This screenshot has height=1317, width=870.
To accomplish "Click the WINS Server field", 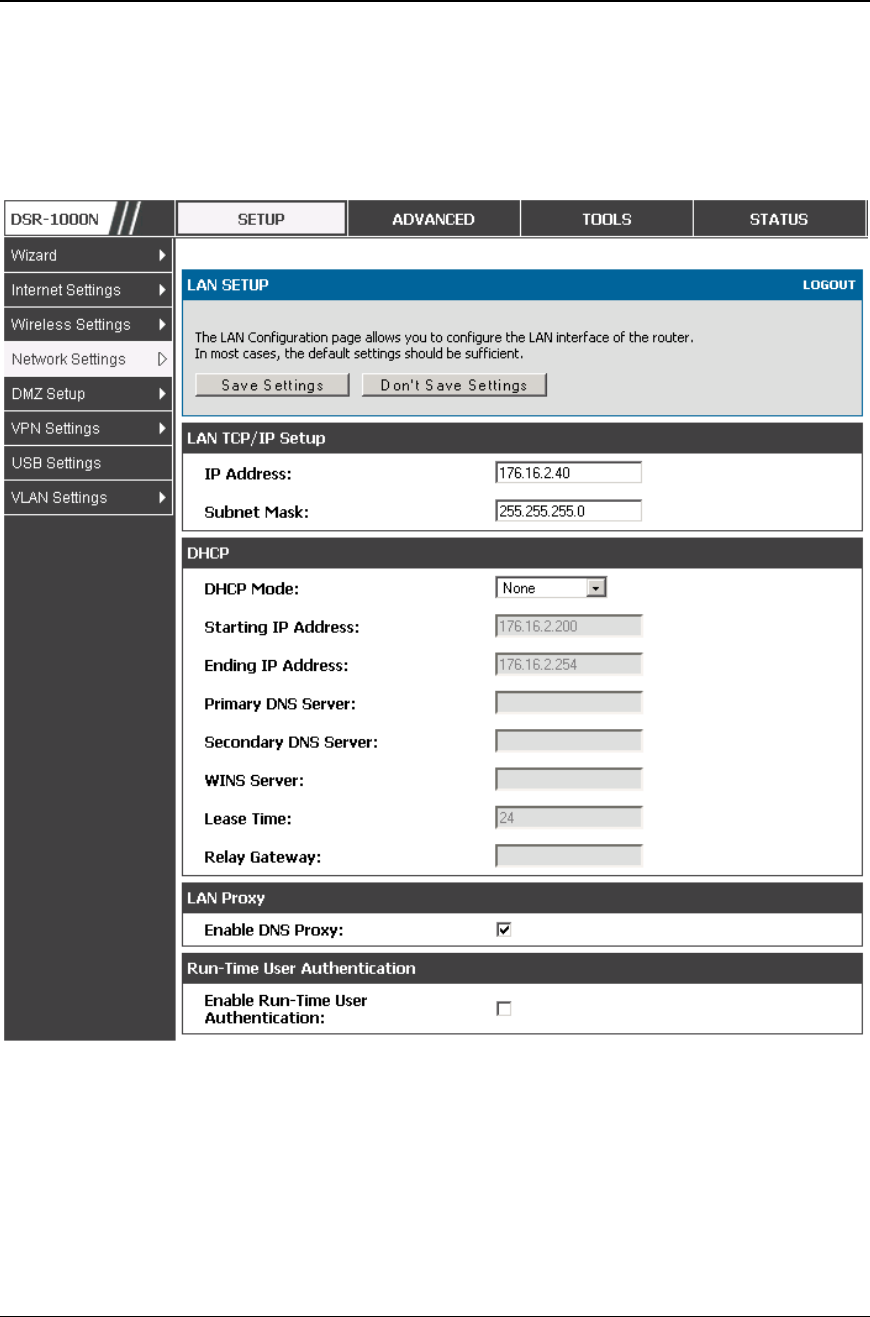I will (x=568, y=780).
